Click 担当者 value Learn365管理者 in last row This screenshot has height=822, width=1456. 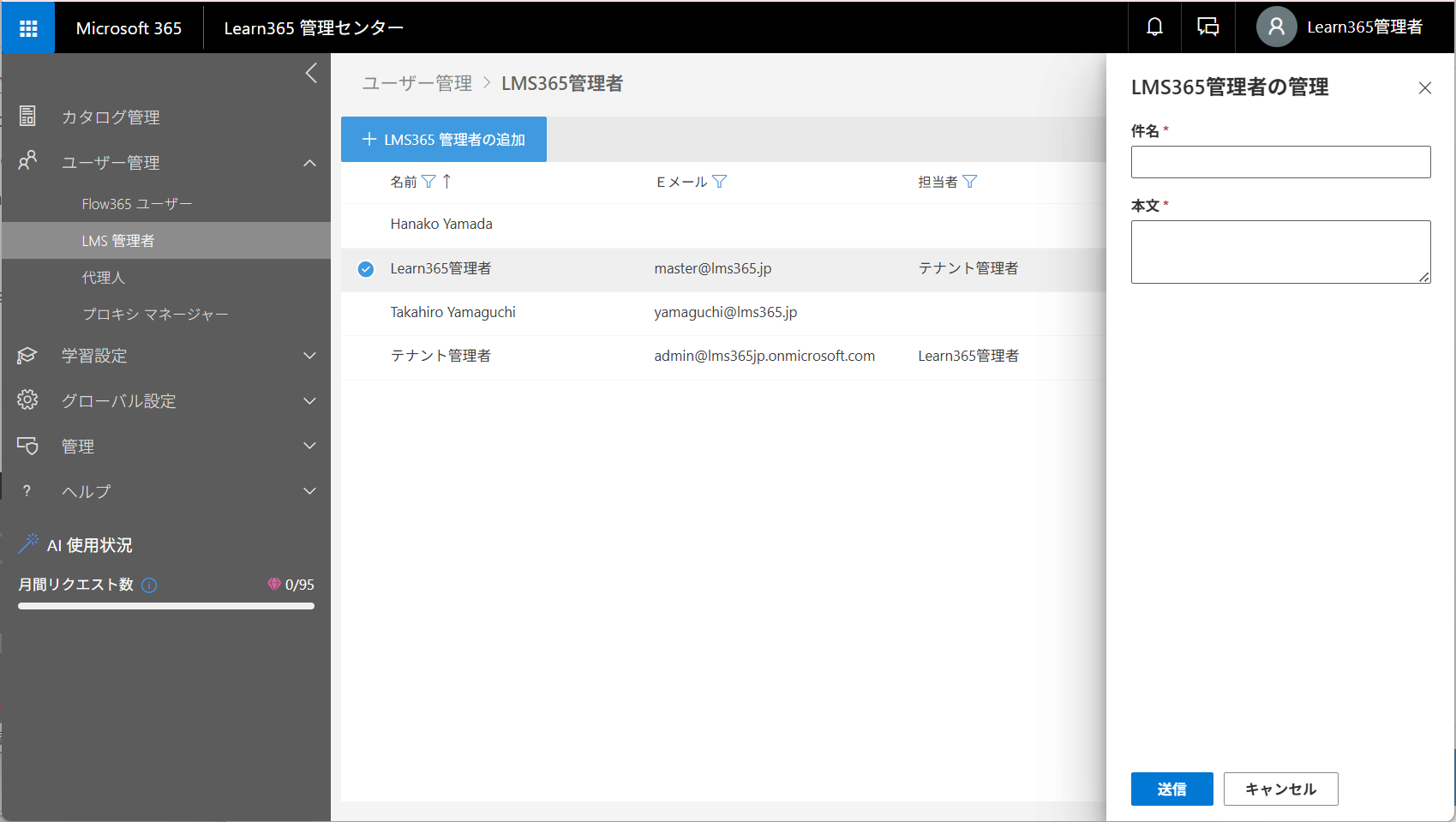[x=968, y=356]
